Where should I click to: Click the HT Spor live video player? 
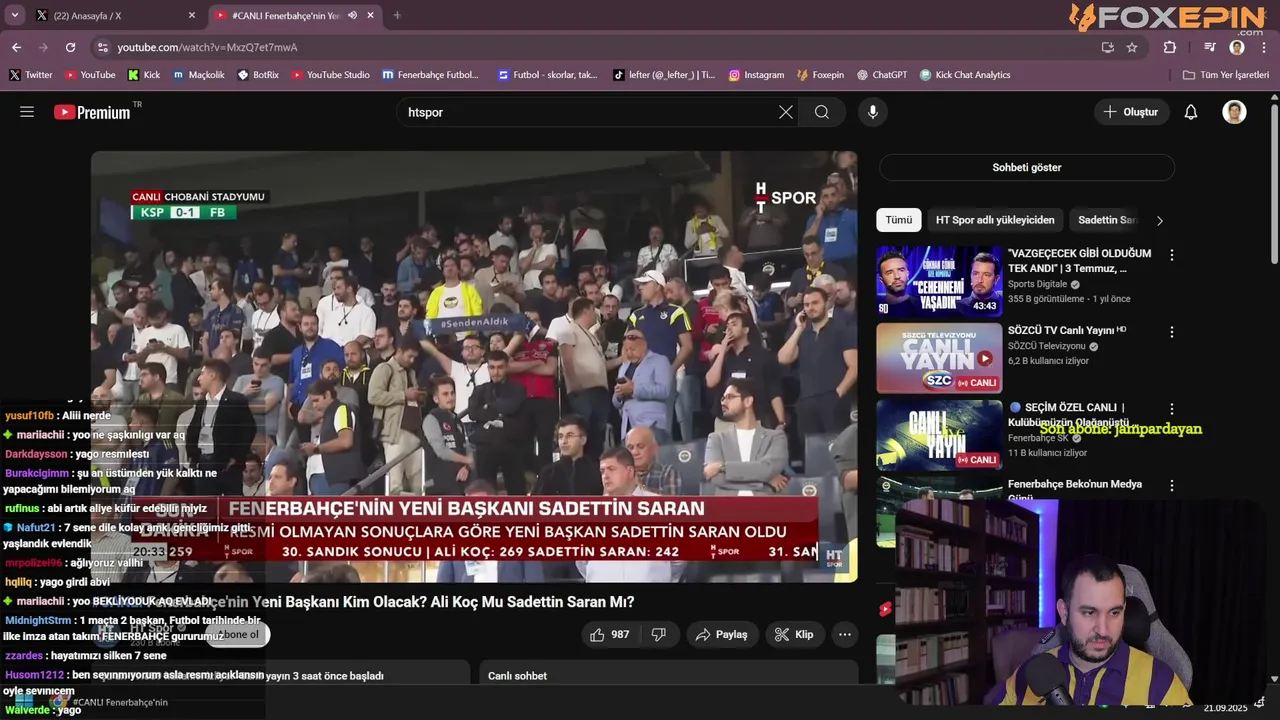(474, 366)
